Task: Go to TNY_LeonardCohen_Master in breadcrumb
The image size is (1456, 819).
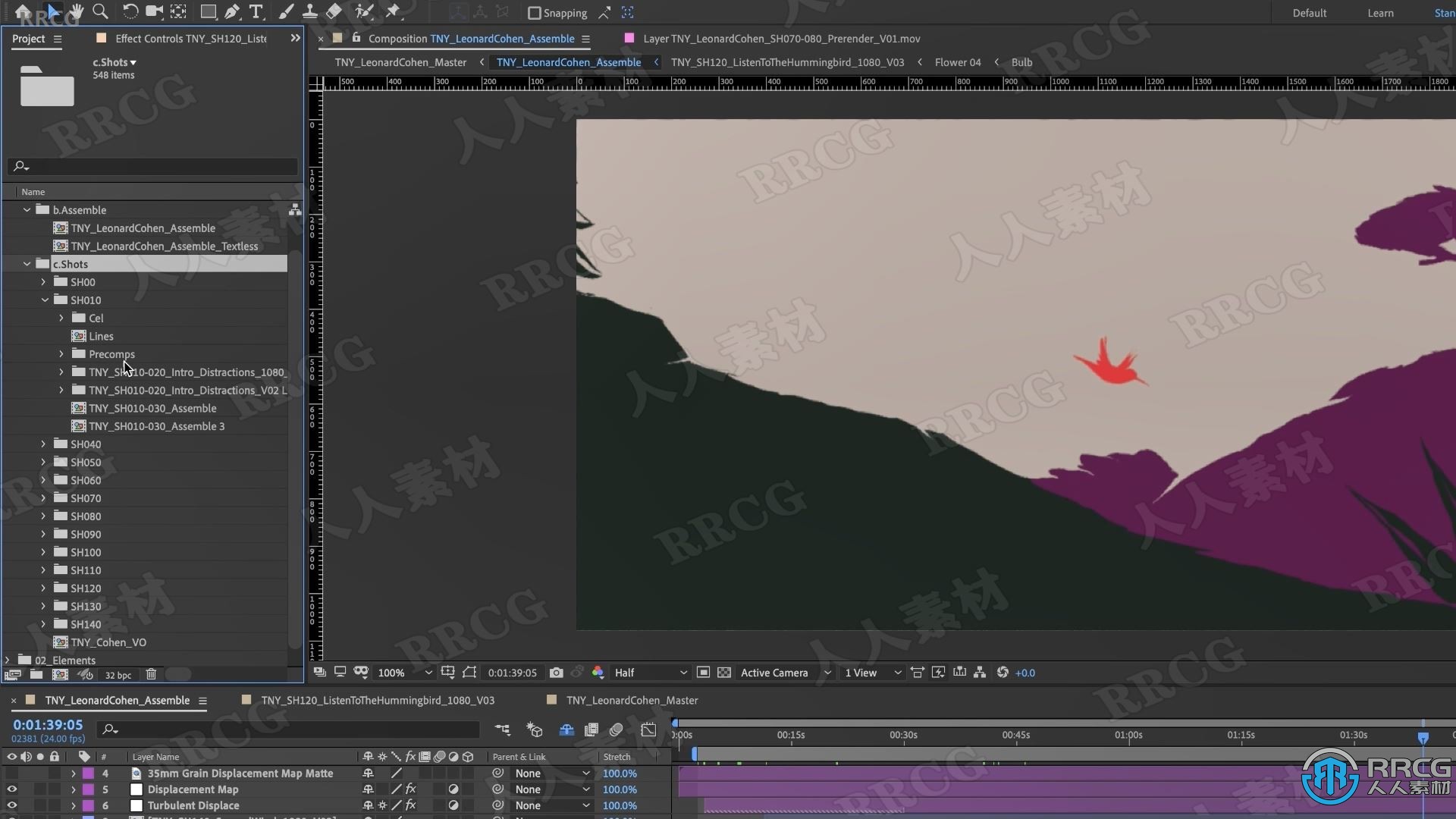Action: tap(400, 62)
